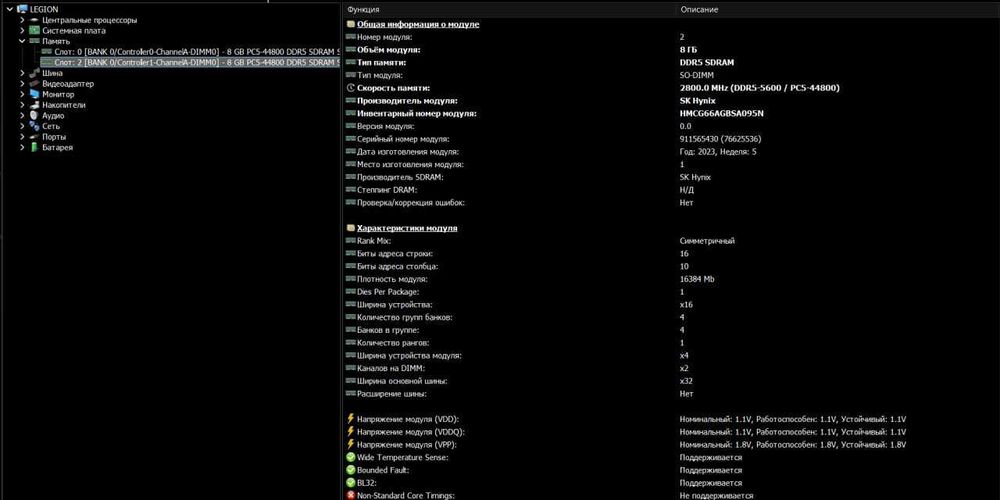1000x500 pixels.
Task: Expand the Монитор node
Action: point(22,94)
